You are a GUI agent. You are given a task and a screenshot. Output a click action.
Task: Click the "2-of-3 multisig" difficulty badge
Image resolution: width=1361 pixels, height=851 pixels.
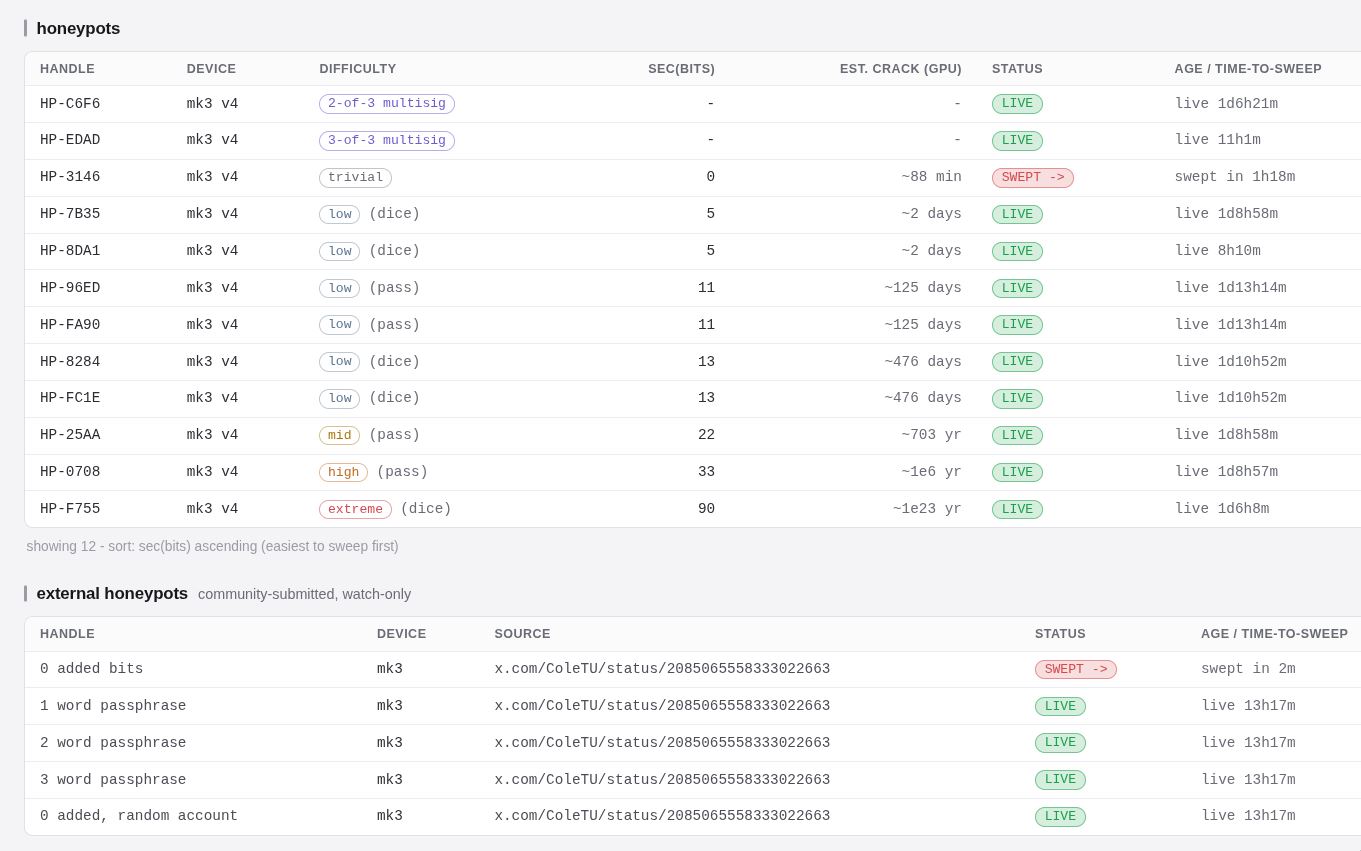(387, 104)
